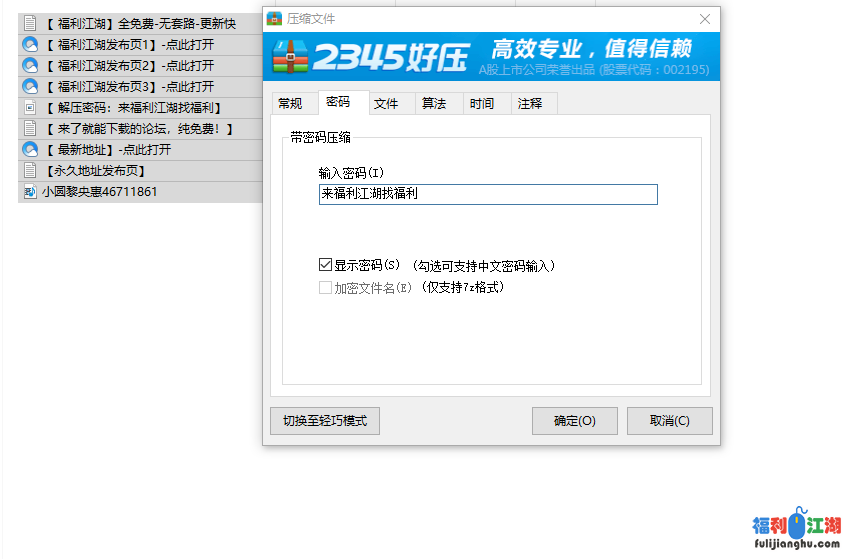Click 切换至轻巧模式 button
The image size is (852, 559).
[x=325, y=421]
